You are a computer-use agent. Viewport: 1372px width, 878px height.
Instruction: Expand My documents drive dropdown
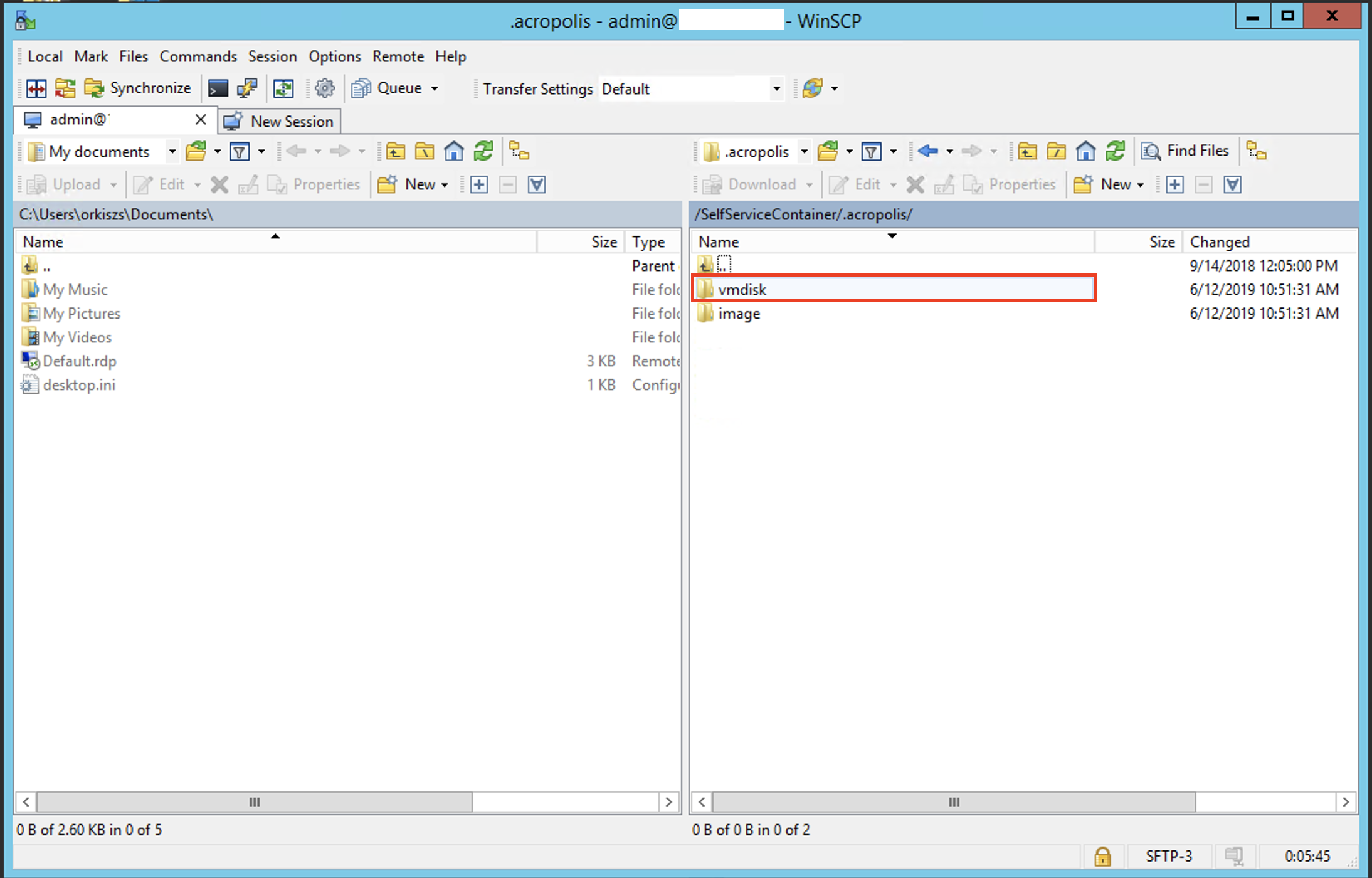coord(172,151)
